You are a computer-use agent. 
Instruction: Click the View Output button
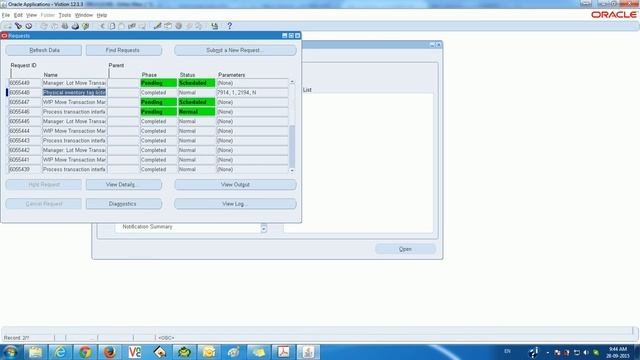[x=235, y=184]
